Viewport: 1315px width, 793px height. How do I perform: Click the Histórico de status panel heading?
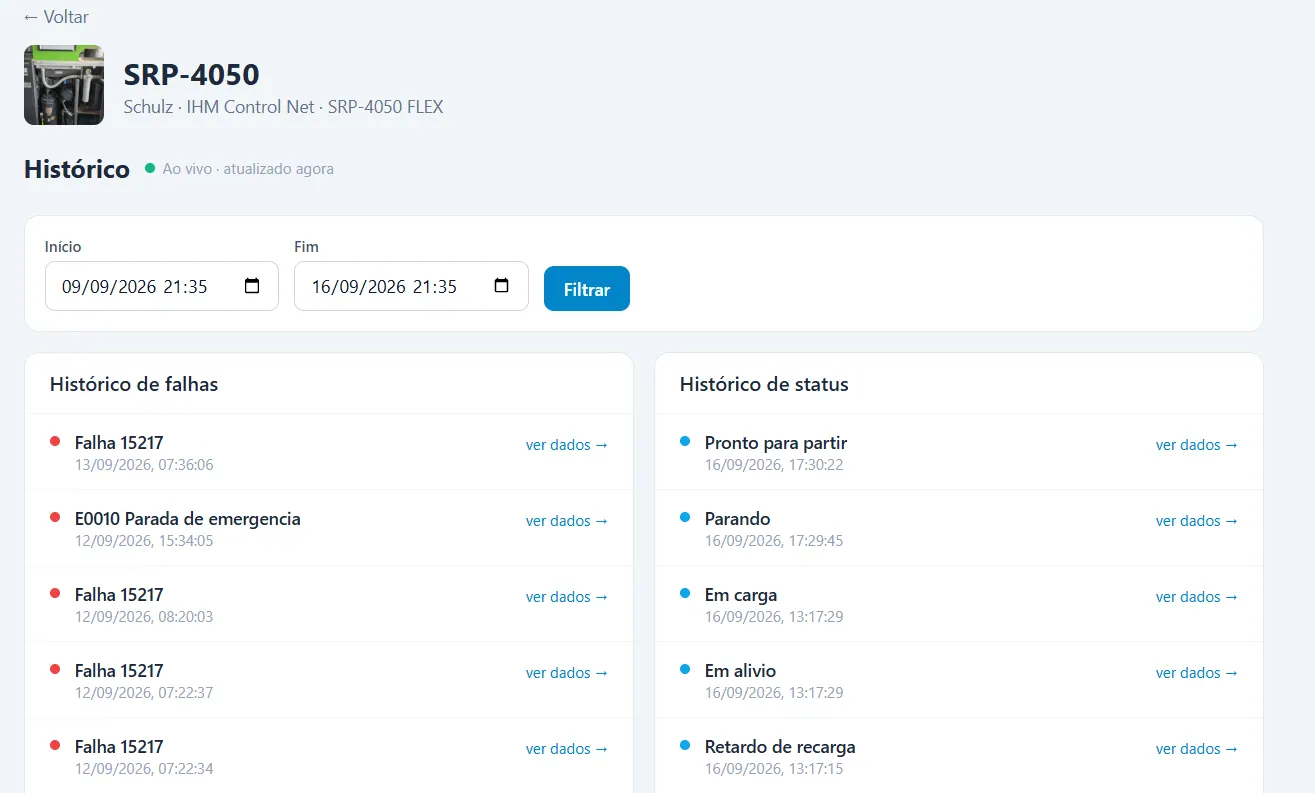coord(764,384)
